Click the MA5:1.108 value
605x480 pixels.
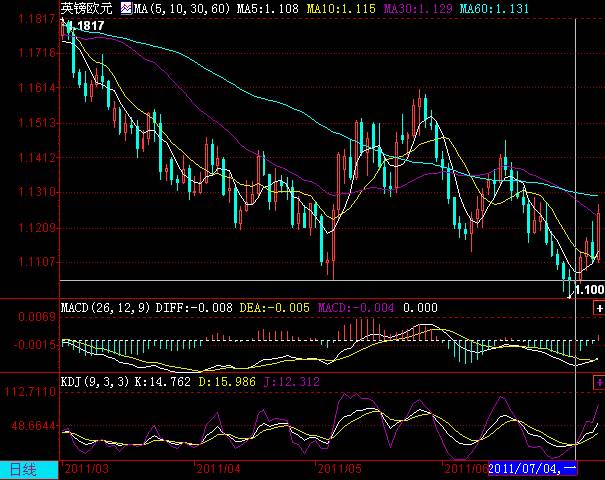(x=267, y=8)
